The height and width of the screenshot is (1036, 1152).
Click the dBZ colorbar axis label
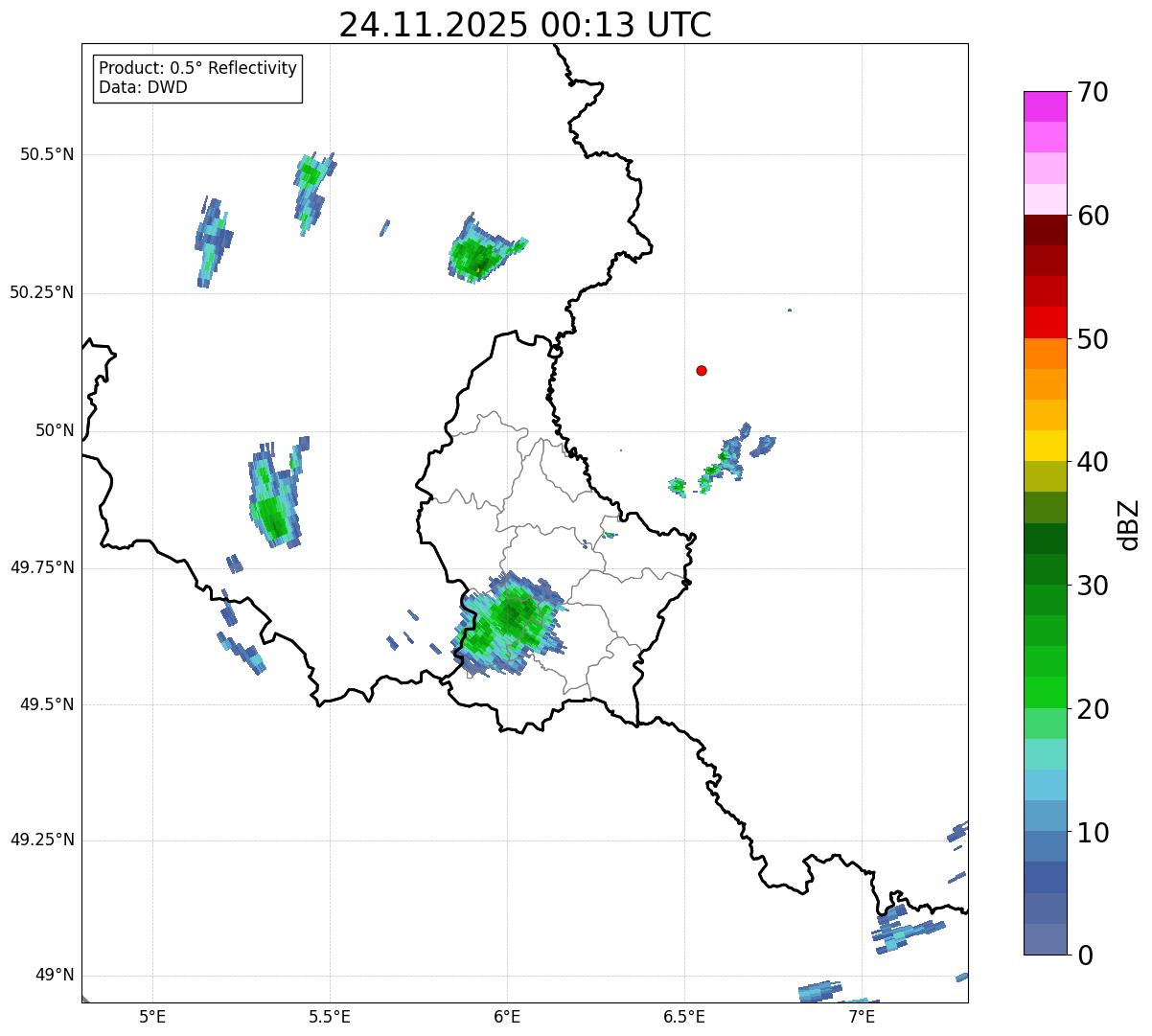[x=1129, y=523]
